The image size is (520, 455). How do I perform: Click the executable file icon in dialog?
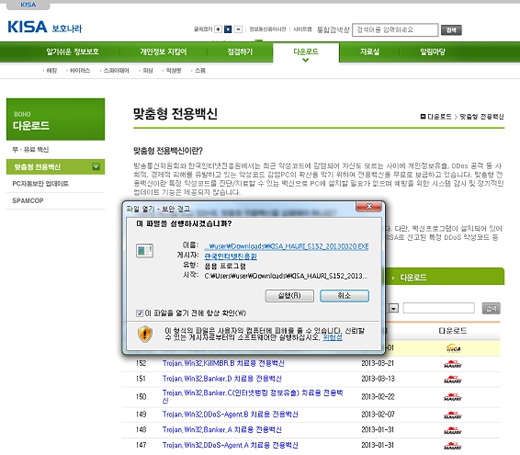[145, 251]
